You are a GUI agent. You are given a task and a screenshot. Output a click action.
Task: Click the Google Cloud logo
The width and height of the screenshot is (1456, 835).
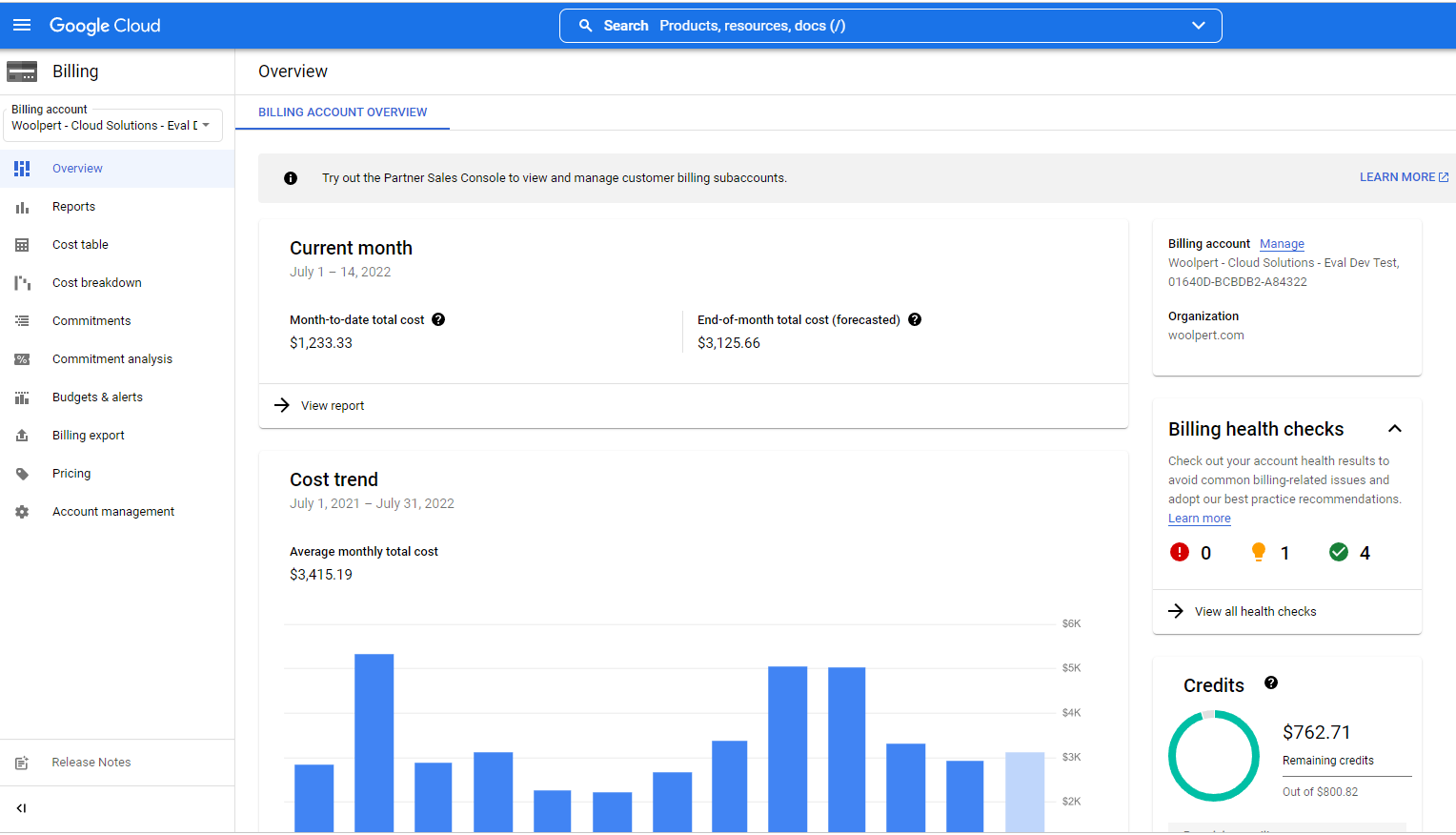[x=105, y=26]
